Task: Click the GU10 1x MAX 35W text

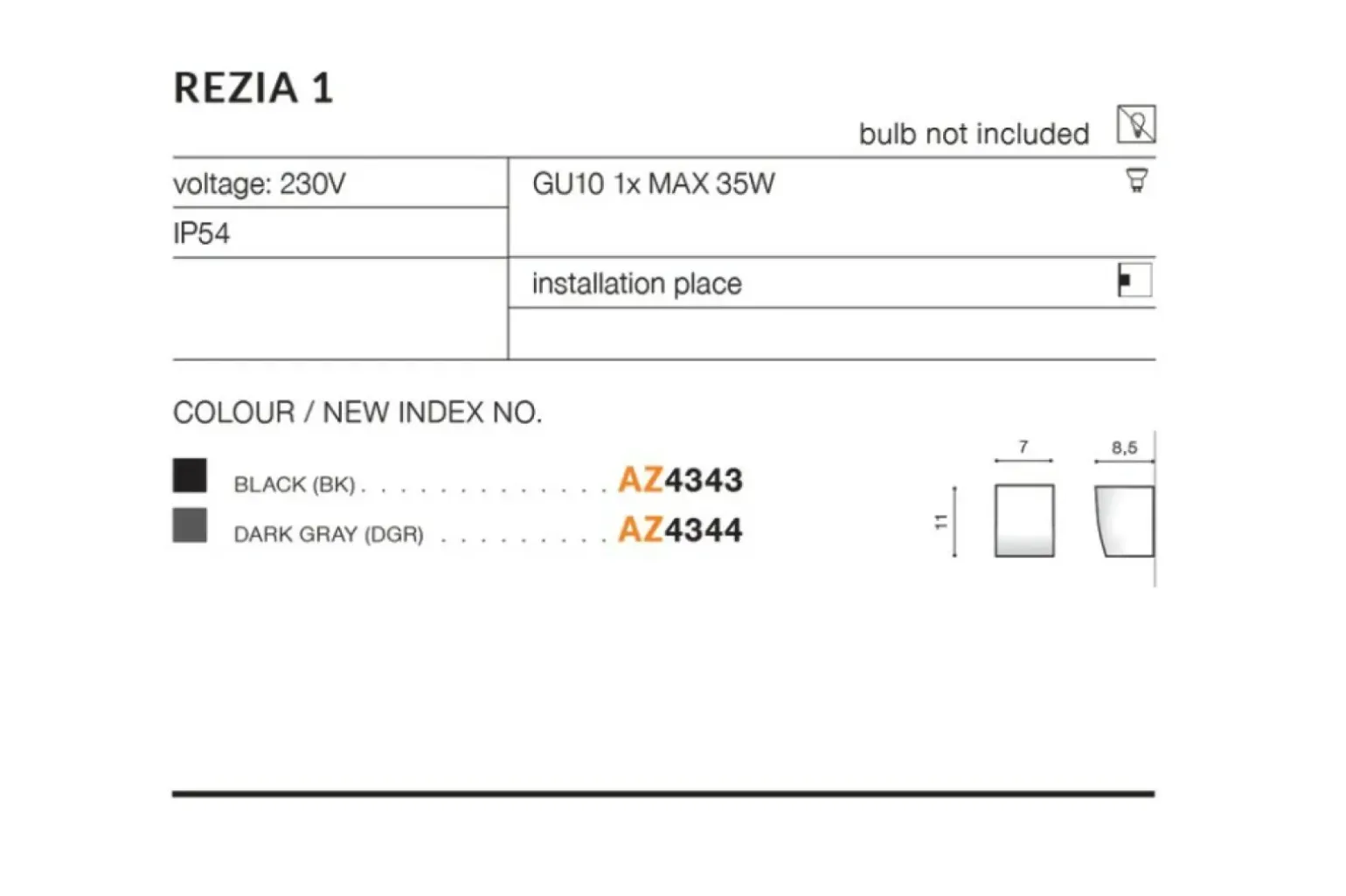Action: pyautogui.click(x=653, y=184)
